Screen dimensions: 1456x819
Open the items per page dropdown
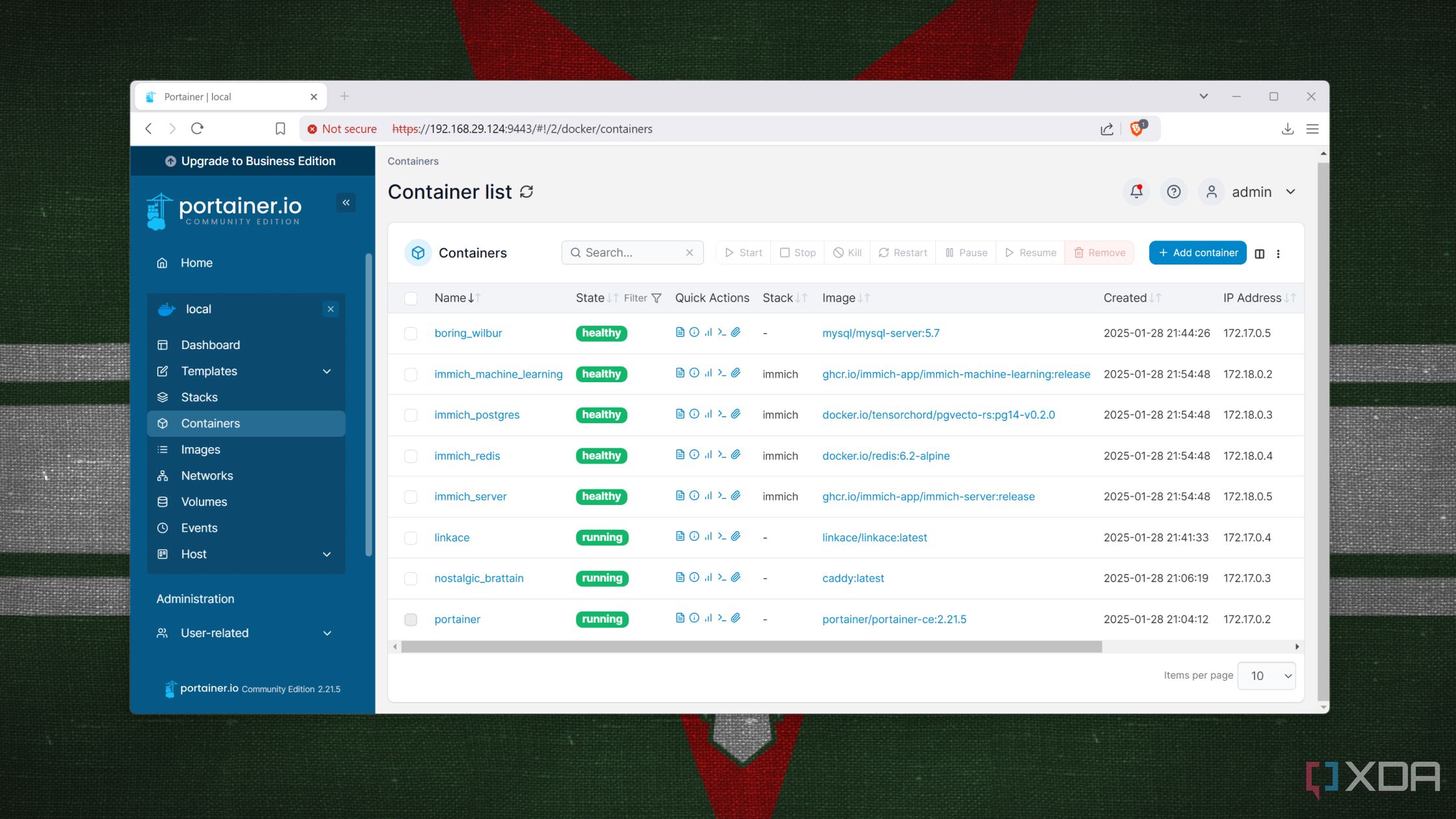pyautogui.click(x=1266, y=675)
